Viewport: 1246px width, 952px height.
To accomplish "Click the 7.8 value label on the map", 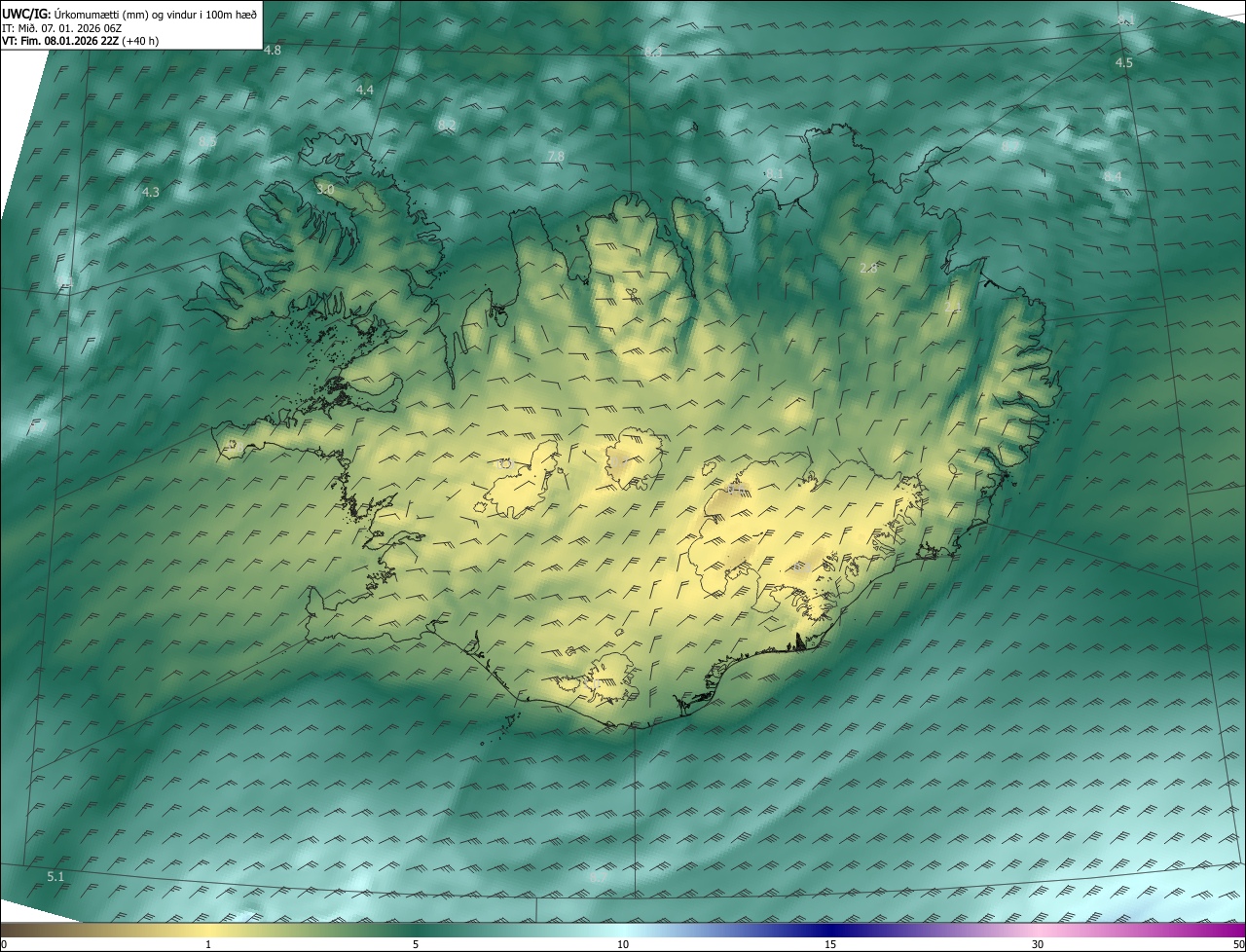I will pos(556,156).
